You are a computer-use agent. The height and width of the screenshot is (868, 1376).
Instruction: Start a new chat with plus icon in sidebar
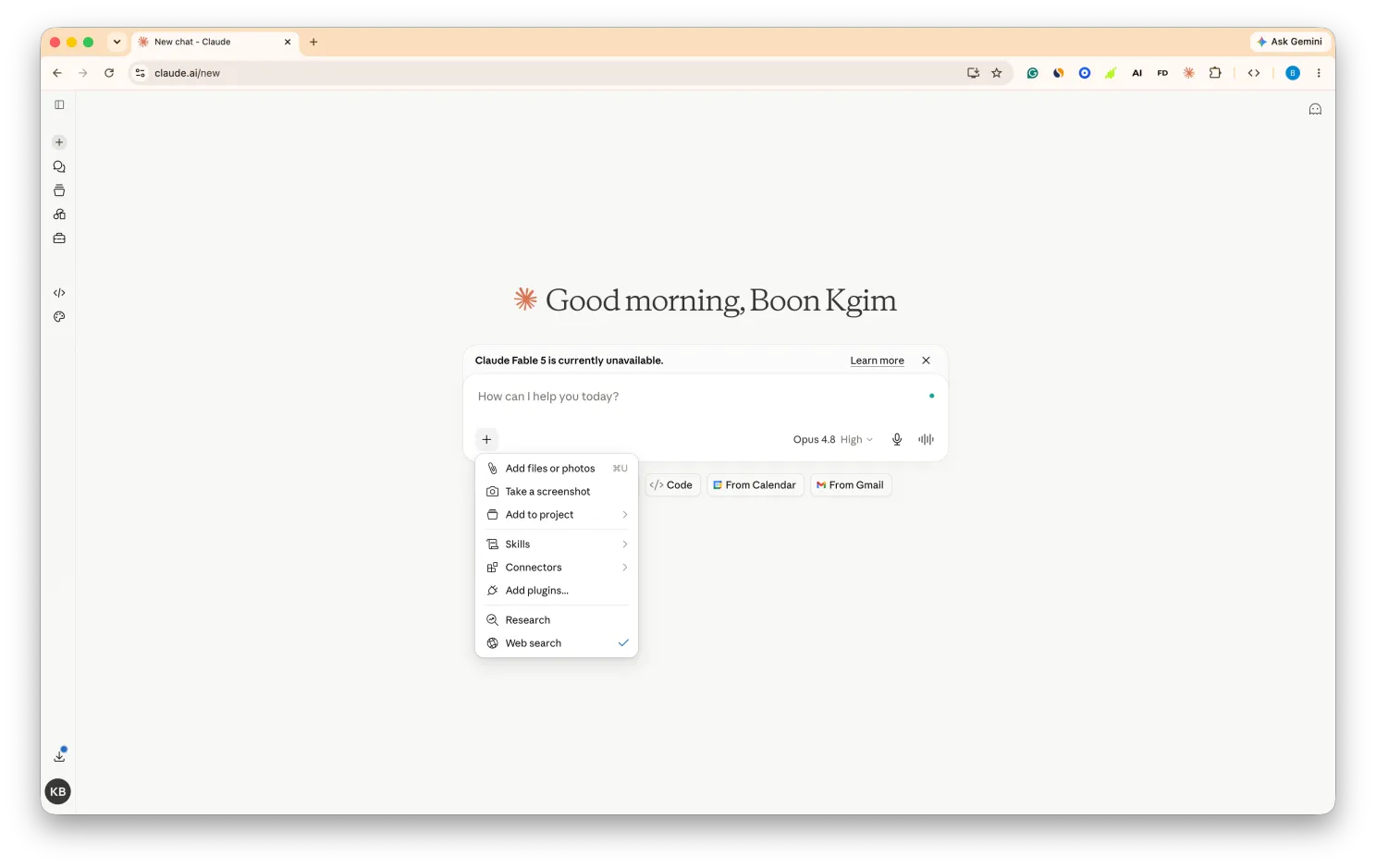coord(59,142)
